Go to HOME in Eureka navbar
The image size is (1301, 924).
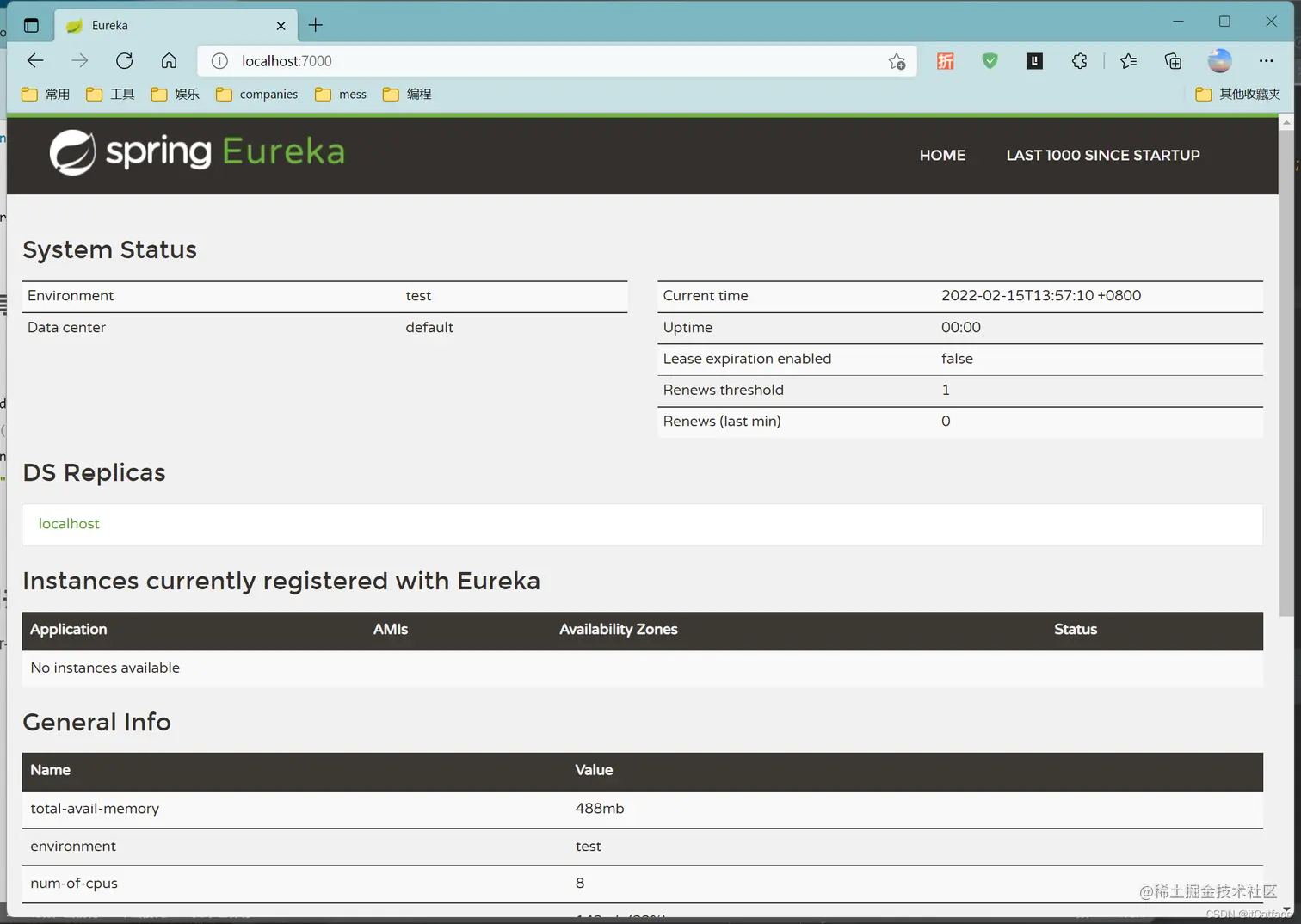click(x=942, y=155)
